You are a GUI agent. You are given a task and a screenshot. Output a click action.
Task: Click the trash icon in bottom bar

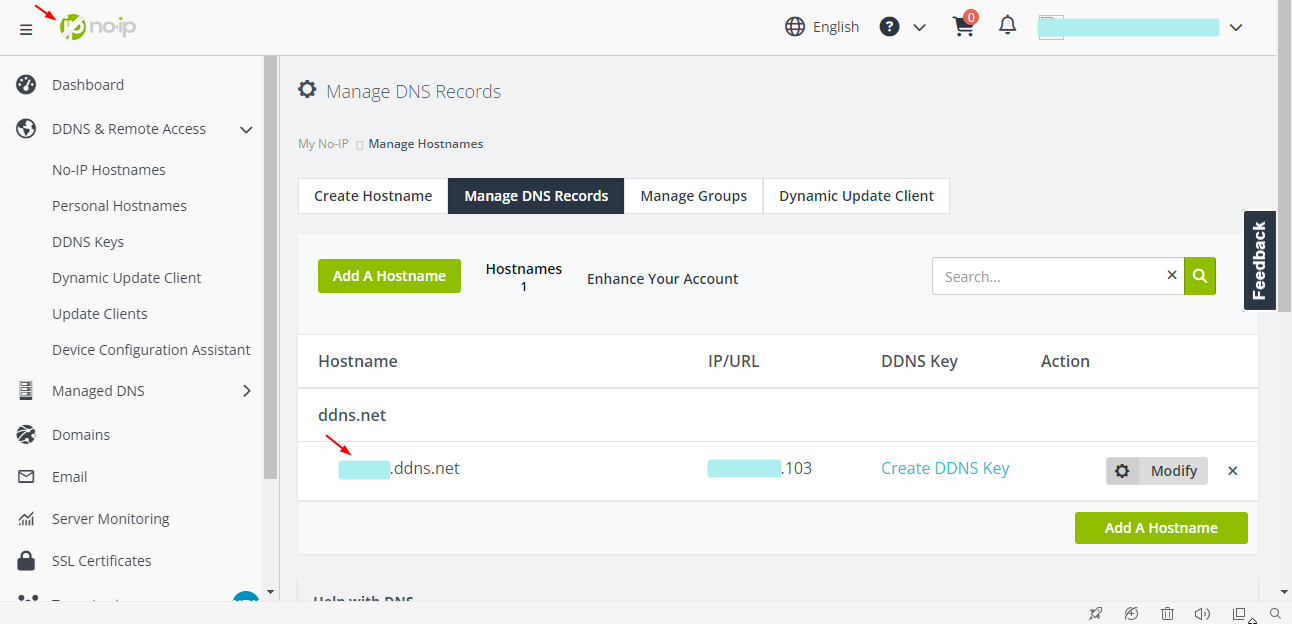pyautogui.click(x=1167, y=613)
